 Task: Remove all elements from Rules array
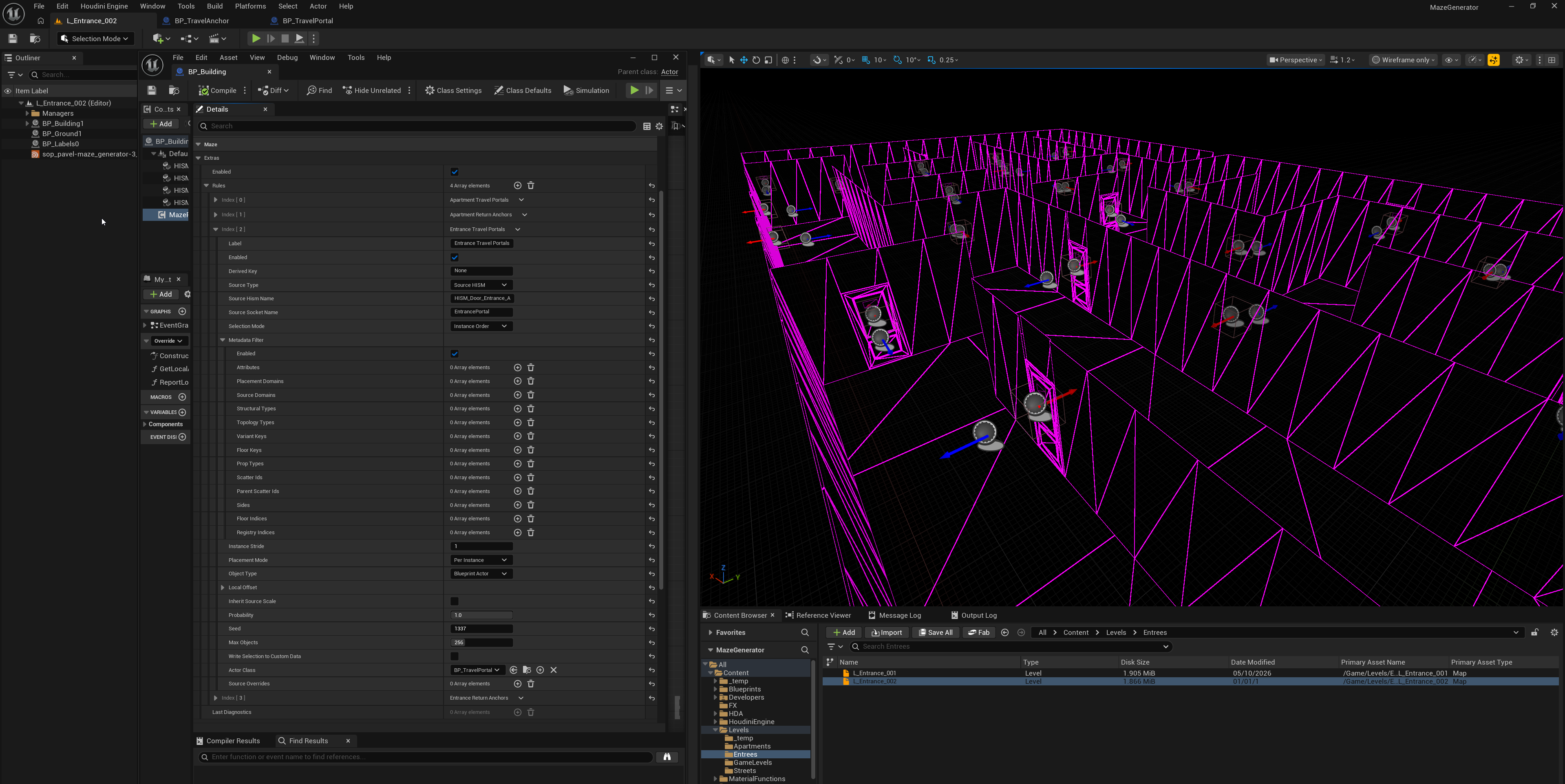pyautogui.click(x=531, y=186)
